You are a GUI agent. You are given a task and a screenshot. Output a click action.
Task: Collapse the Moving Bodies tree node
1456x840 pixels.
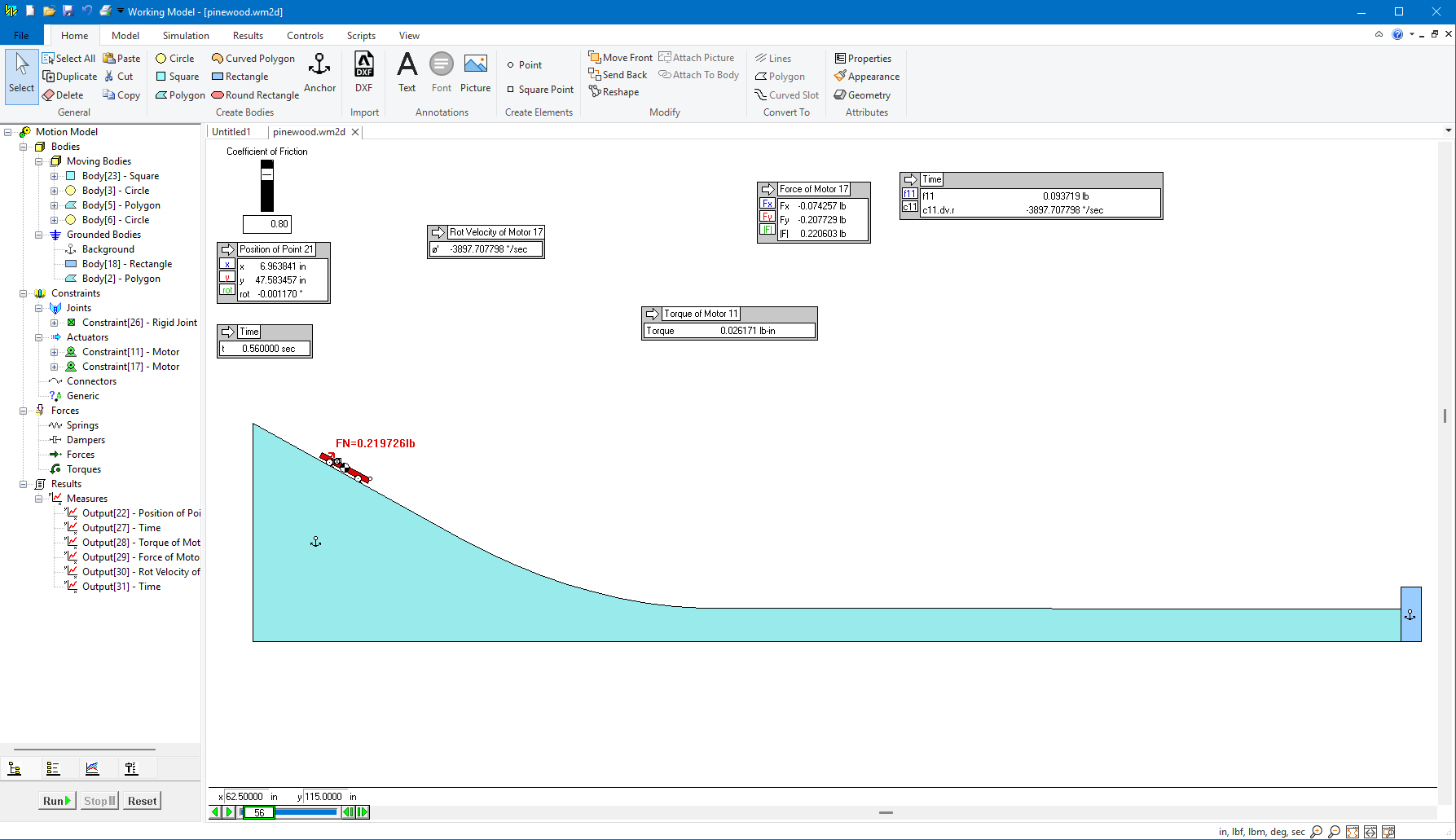39,161
